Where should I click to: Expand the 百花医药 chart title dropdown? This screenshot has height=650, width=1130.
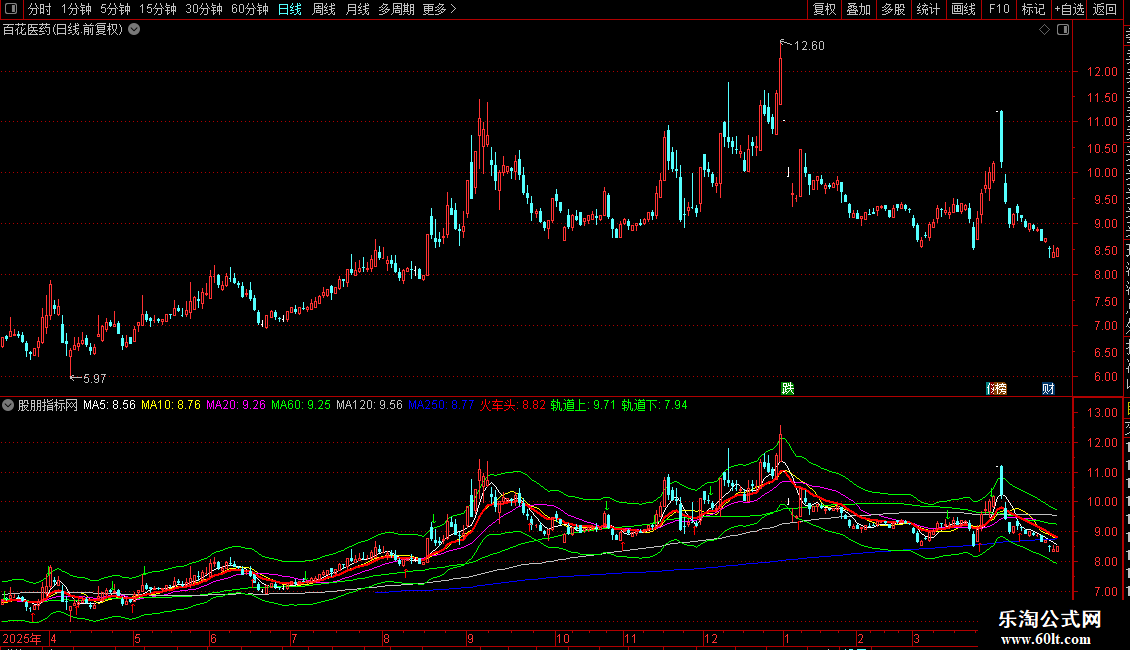tap(134, 30)
